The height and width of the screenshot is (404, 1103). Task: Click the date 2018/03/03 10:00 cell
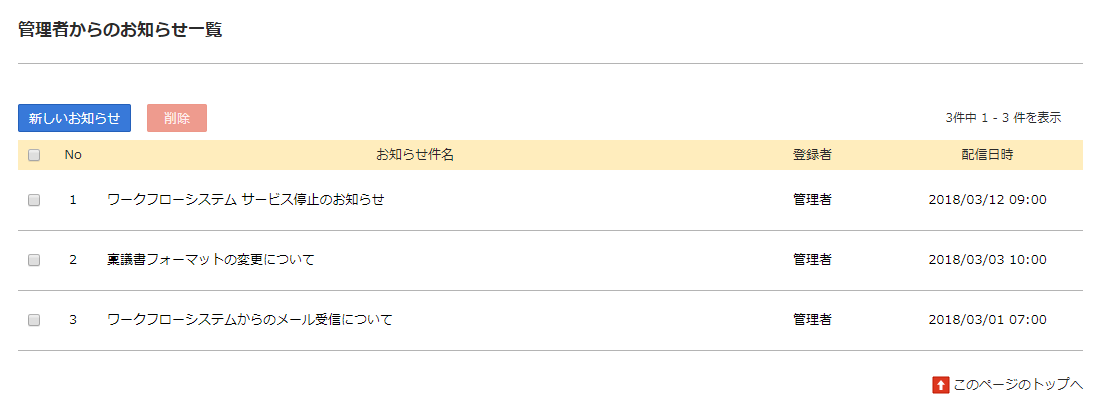(x=987, y=260)
